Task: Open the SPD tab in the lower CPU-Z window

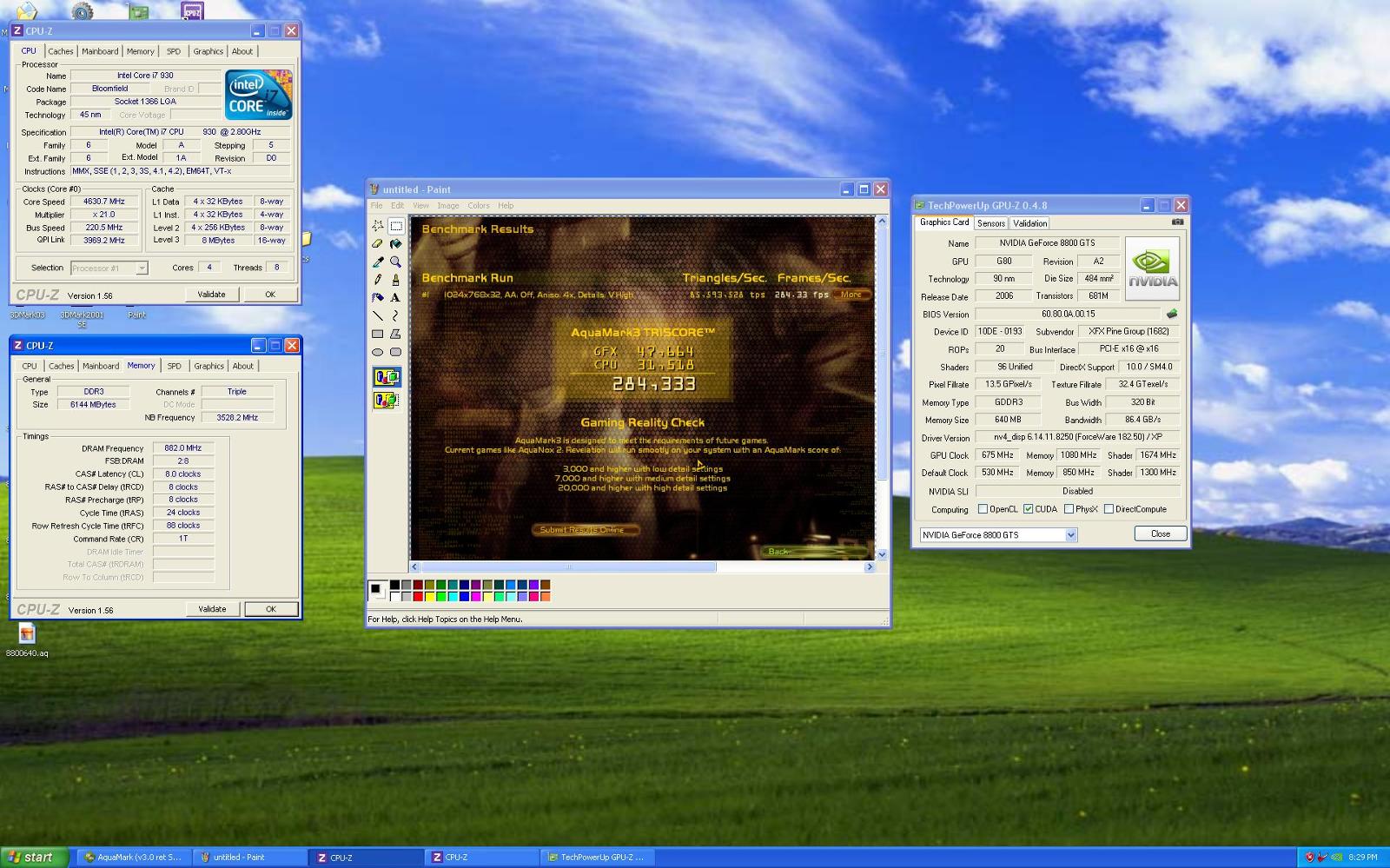Action: click(x=175, y=366)
